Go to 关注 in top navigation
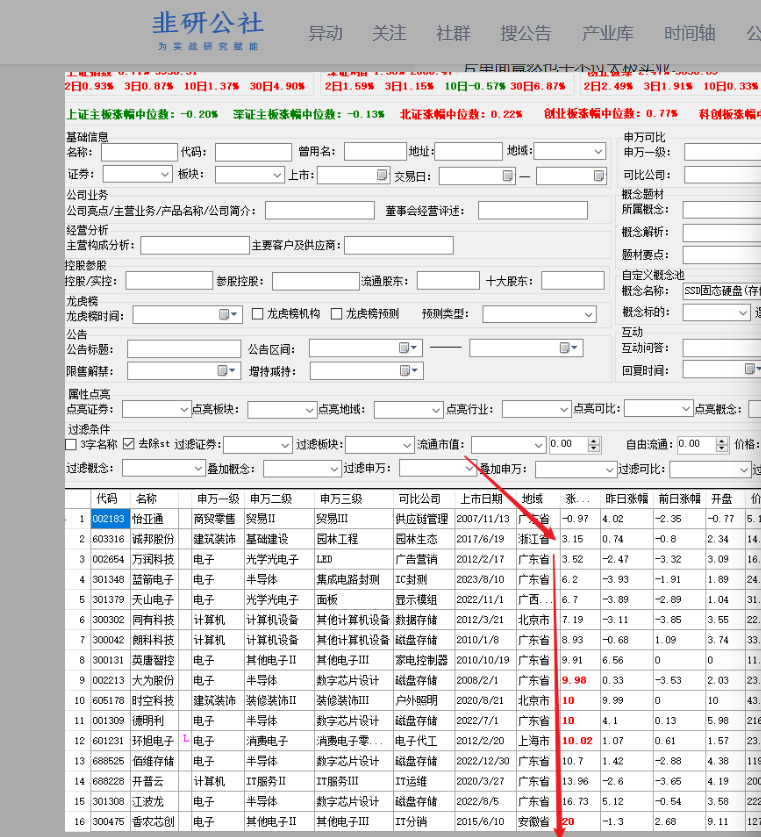 [389, 34]
